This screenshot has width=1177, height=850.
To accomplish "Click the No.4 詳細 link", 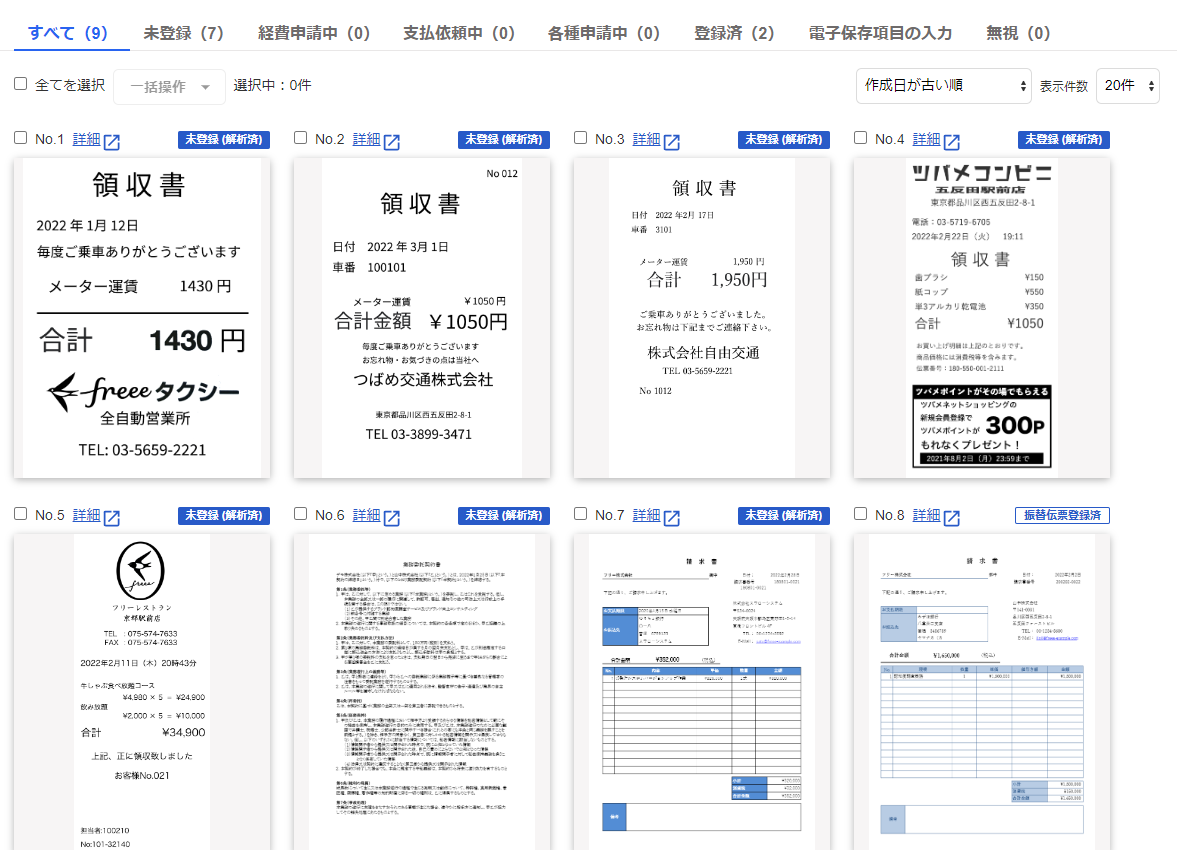I will 926,140.
